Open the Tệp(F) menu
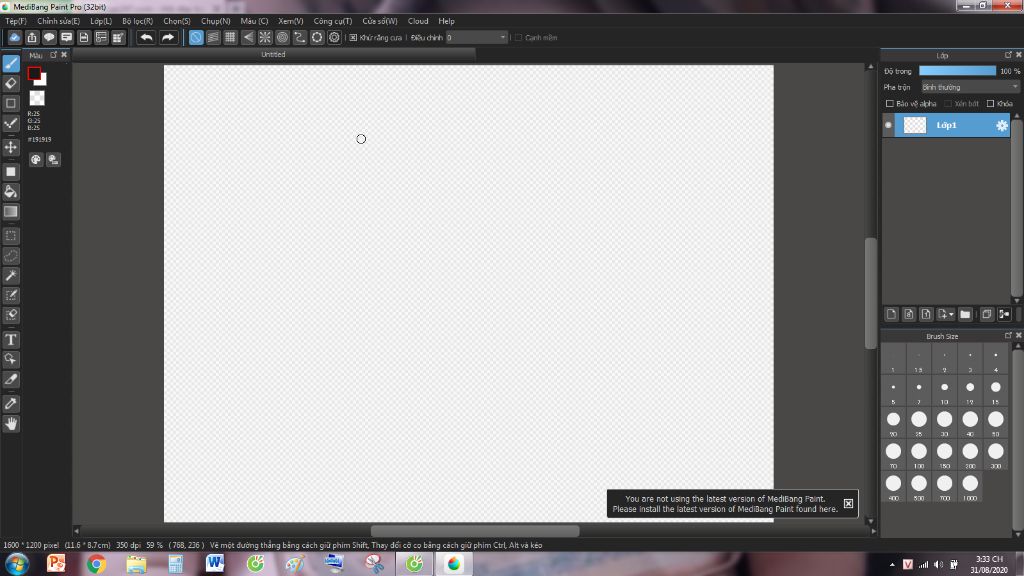Viewport: 1024px width, 576px height. coord(16,21)
